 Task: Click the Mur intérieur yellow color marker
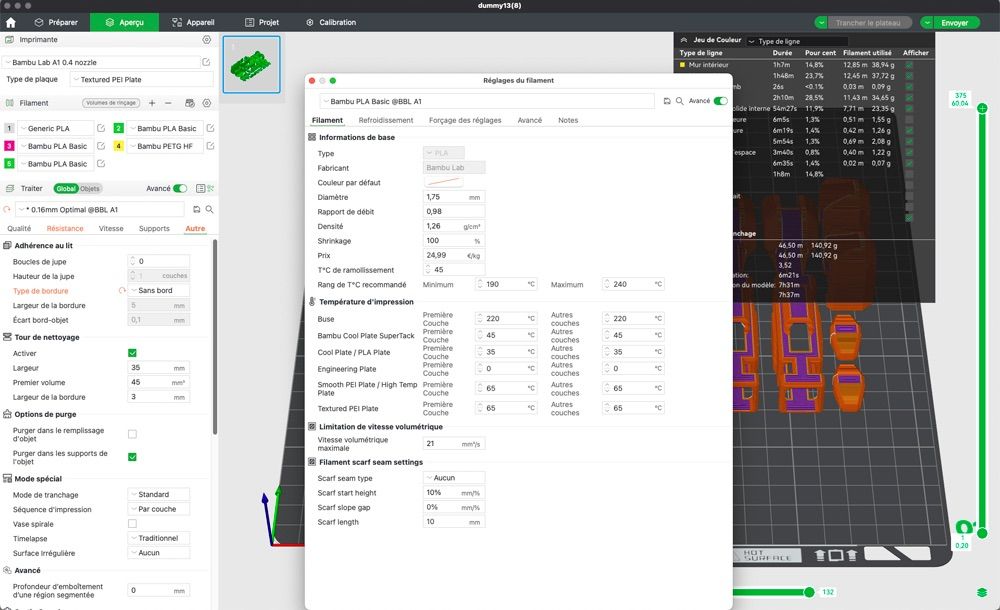tap(682, 64)
